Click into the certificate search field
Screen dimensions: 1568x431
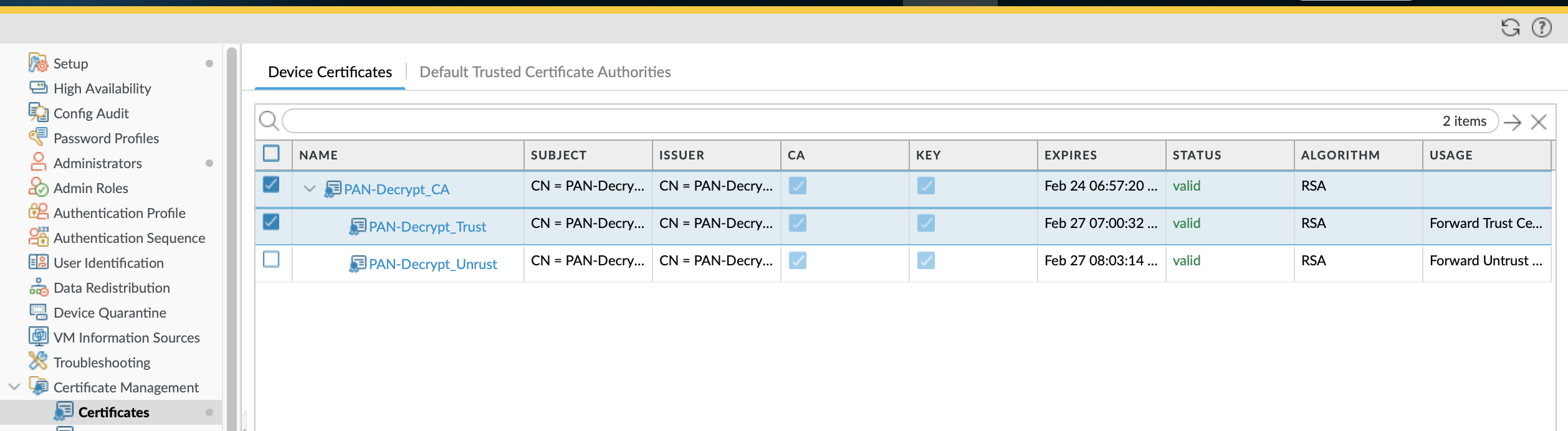(x=860, y=121)
